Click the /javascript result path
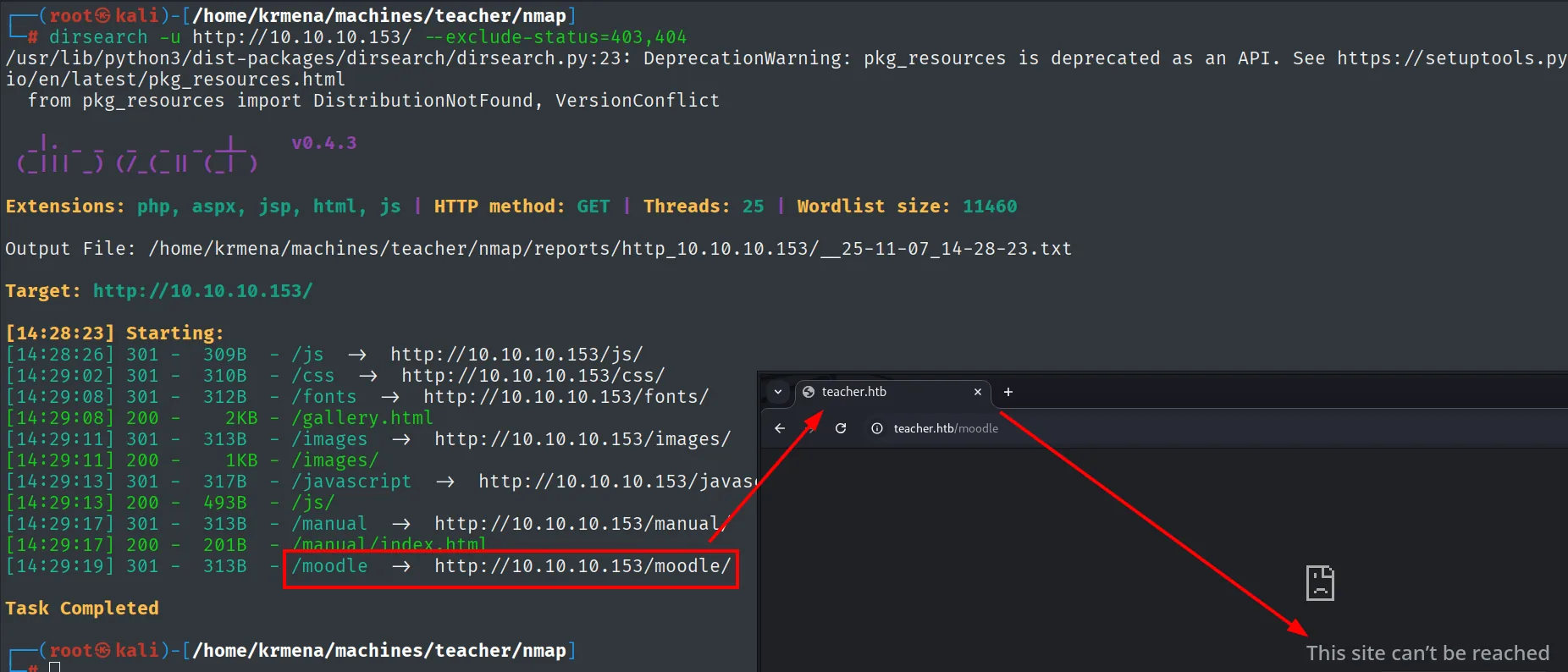 (351, 482)
